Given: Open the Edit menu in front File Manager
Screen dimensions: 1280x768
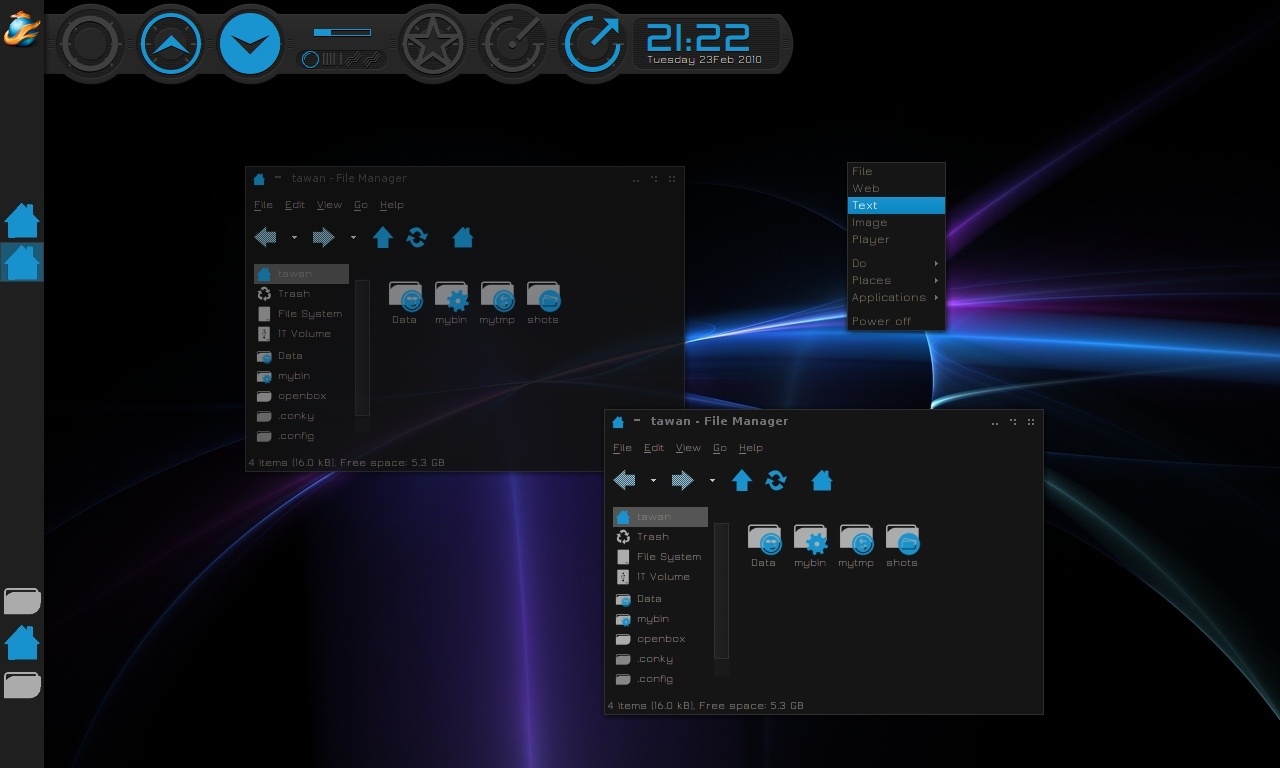Looking at the screenshot, I should [x=654, y=448].
